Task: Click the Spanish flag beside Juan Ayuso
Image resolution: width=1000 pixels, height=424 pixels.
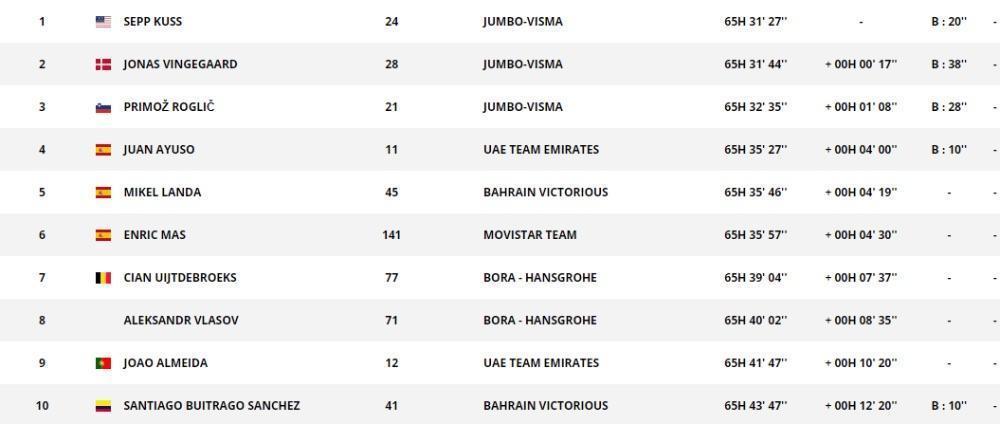Action: [103, 150]
